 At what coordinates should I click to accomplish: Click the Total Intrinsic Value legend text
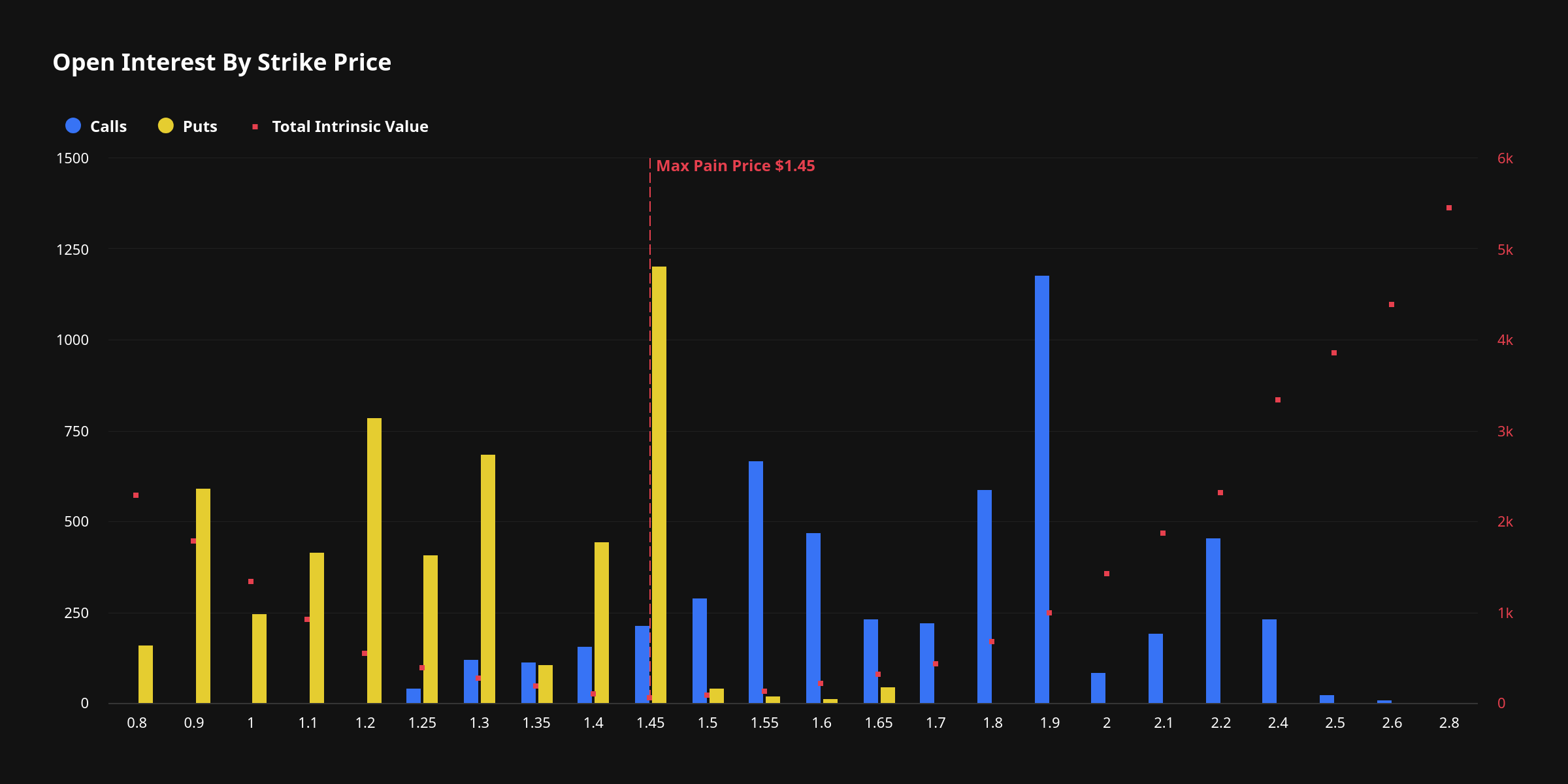349,126
